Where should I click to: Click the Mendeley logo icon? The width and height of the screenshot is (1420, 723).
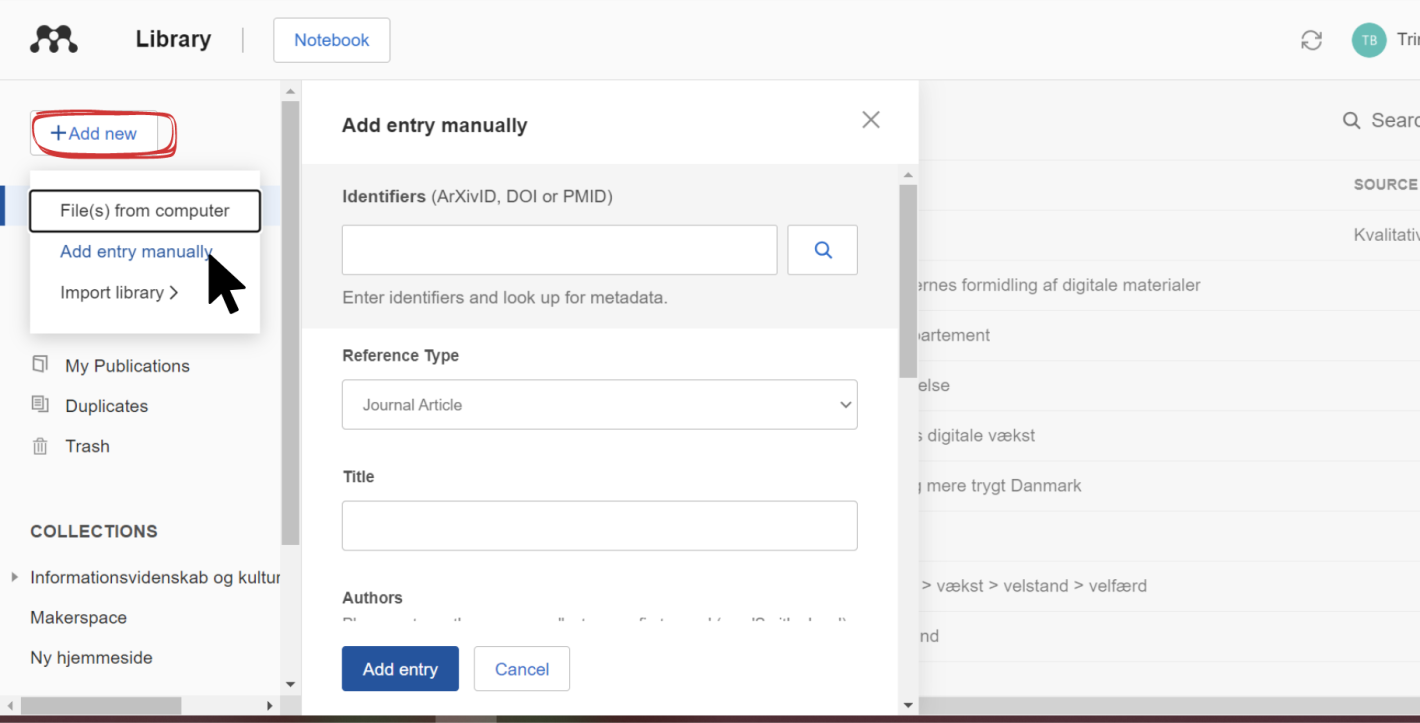pos(54,39)
